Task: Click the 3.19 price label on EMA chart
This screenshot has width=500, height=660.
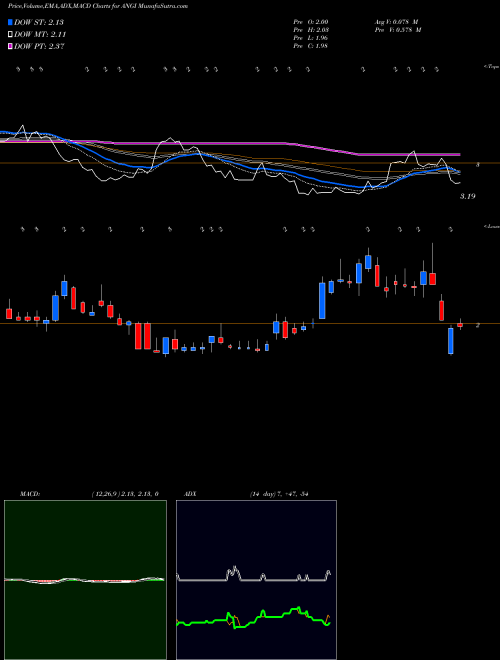Action: point(467,196)
